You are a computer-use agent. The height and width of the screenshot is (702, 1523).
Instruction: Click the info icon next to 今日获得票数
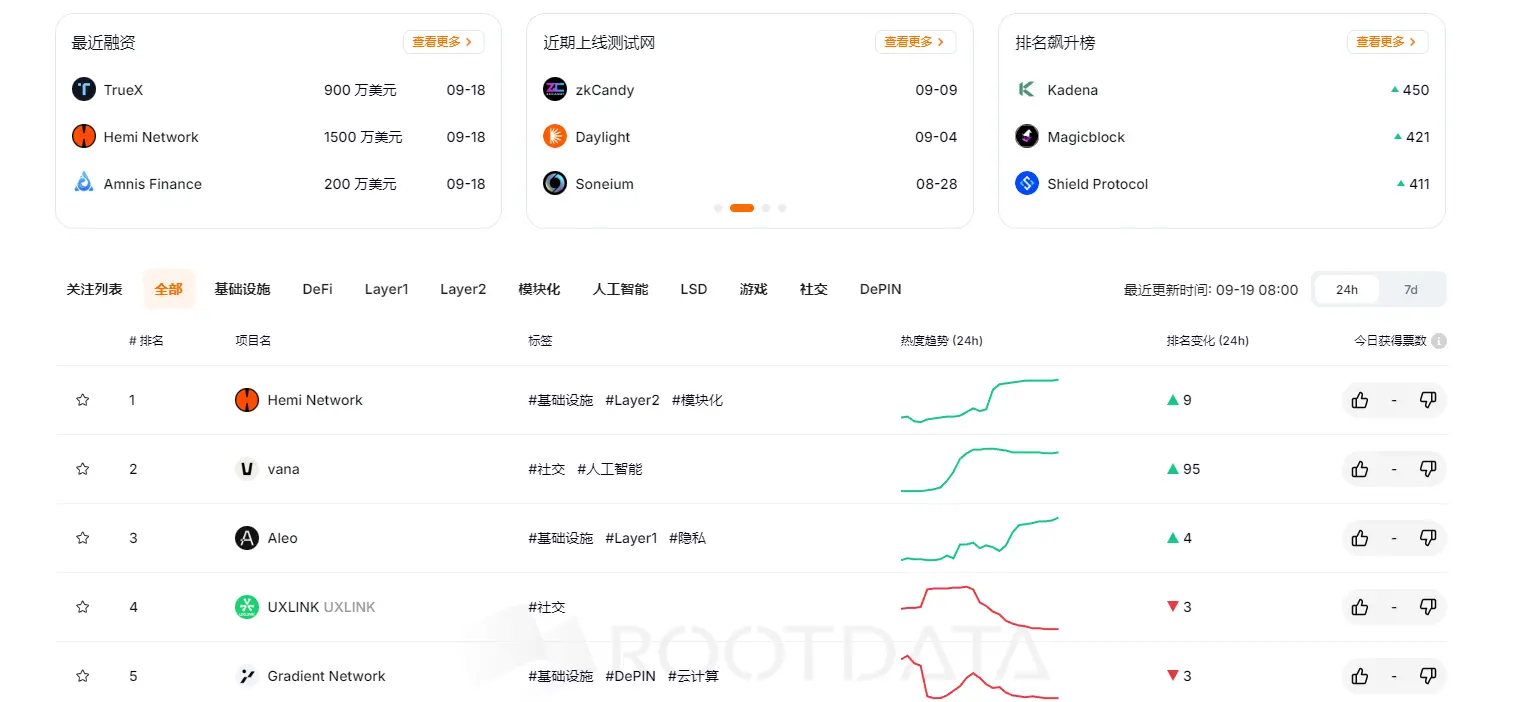point(1440,340)
